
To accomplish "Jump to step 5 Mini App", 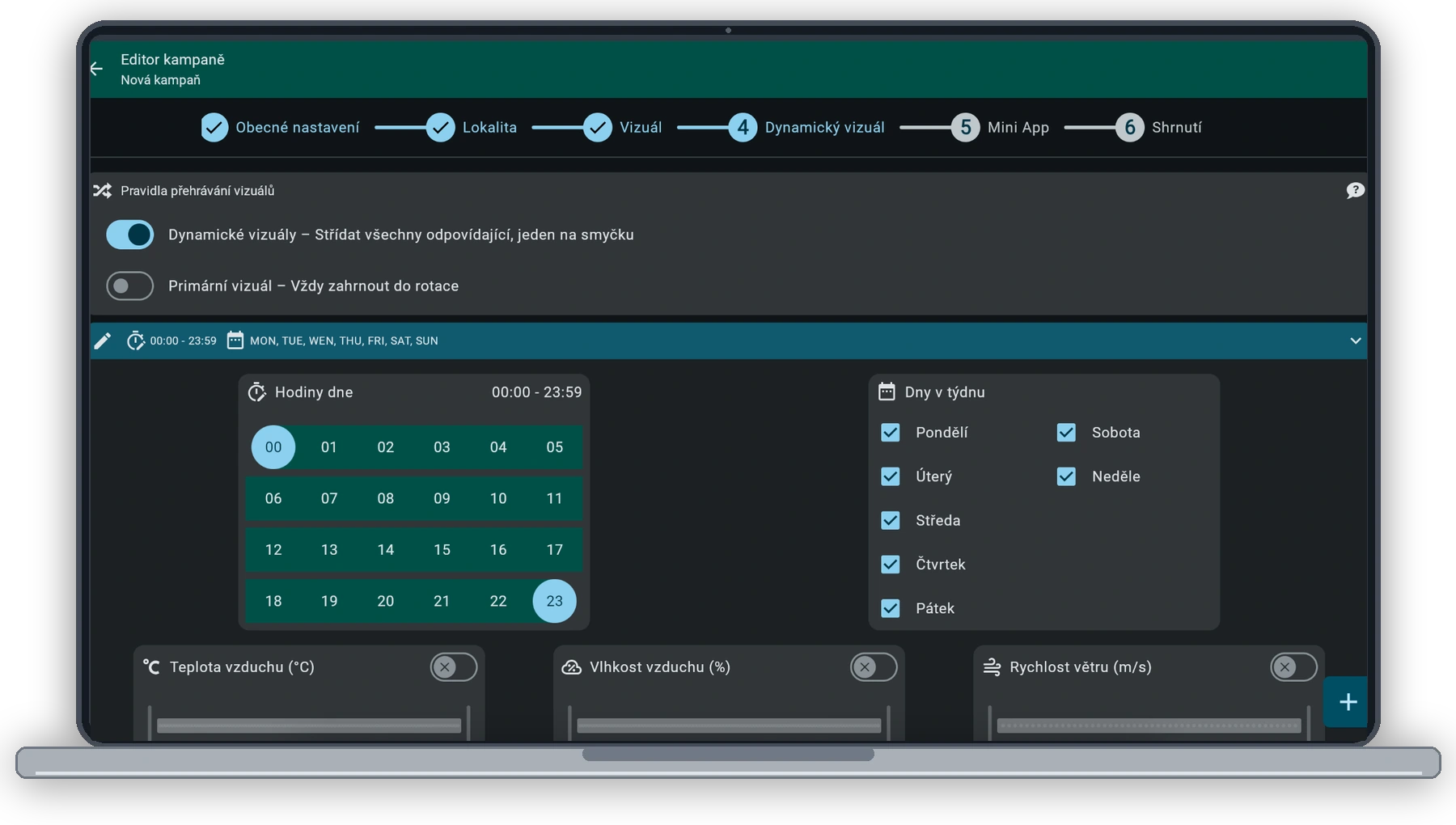I will (1000, 127).
